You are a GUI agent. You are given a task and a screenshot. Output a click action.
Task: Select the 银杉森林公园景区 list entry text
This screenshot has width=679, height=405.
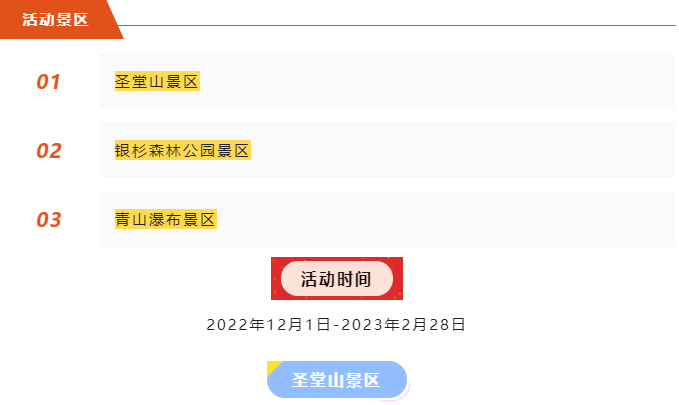tap(182, 151)
